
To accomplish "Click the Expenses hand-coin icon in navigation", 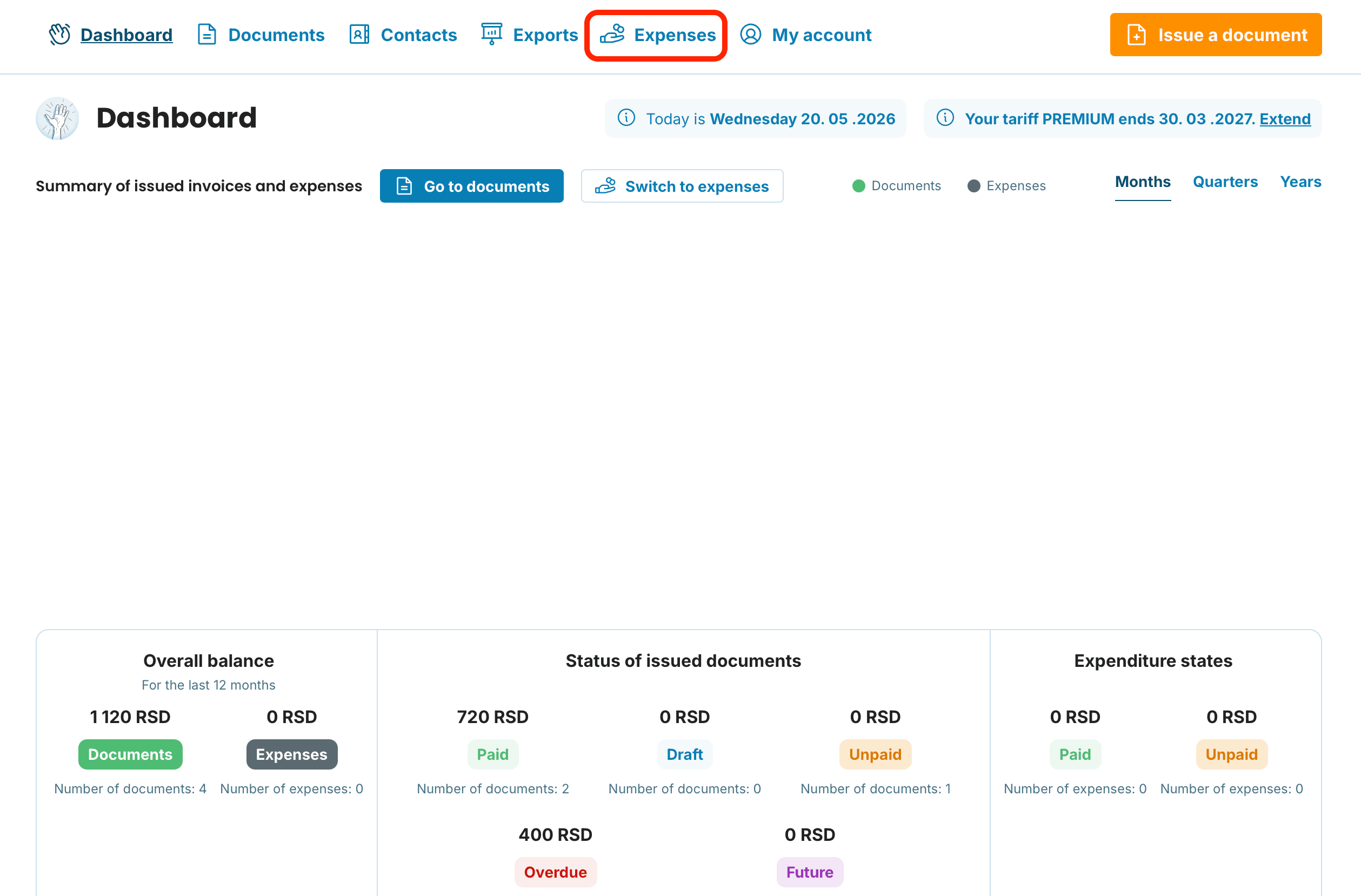I will tap(612, 34).
